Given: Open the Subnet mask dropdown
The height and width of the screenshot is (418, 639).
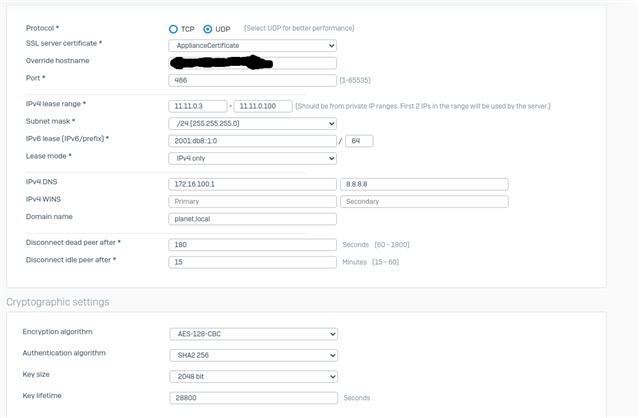Looking at the screenshot, I should [252, 123].
